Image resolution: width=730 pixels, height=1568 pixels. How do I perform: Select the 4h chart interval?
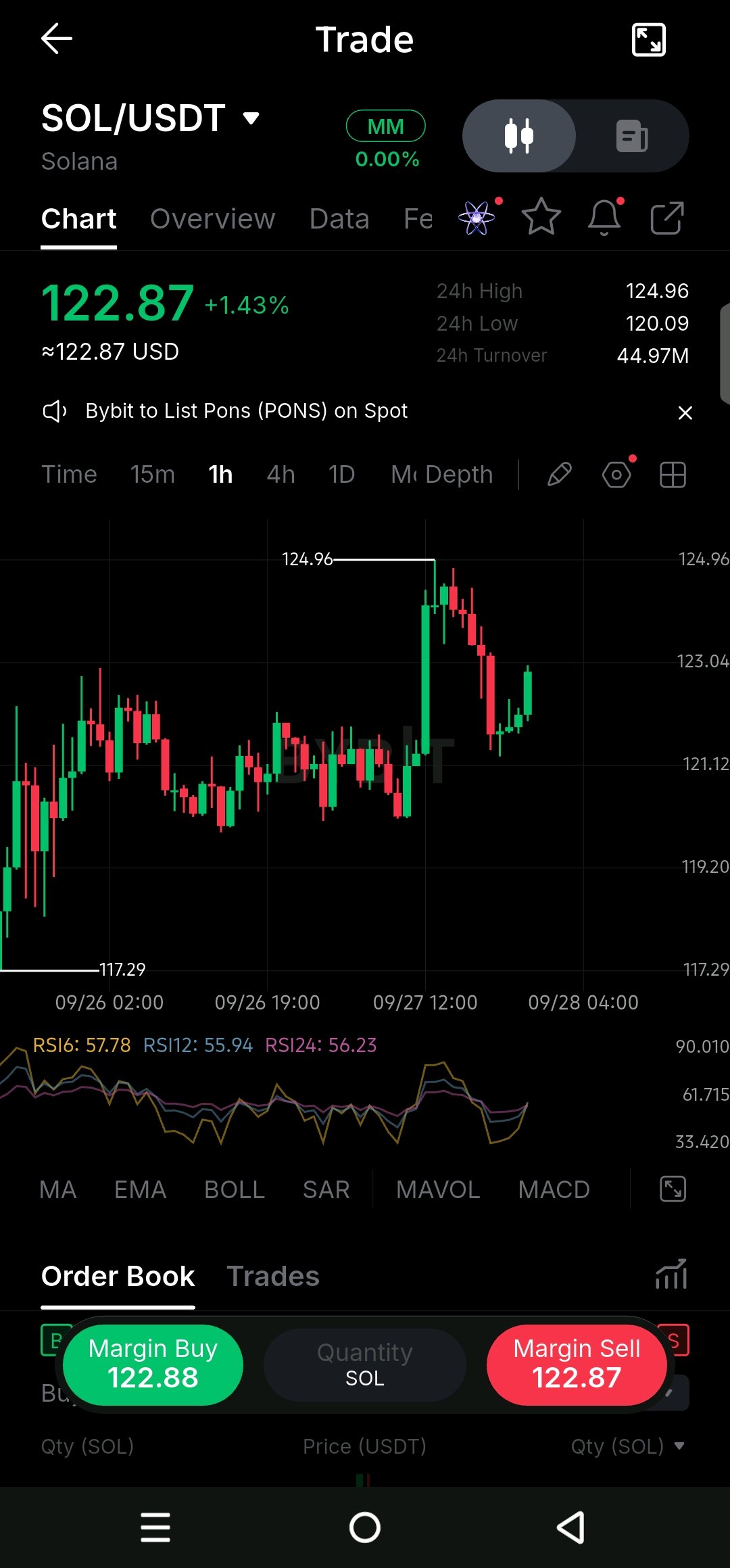click(x=281, y=475)
